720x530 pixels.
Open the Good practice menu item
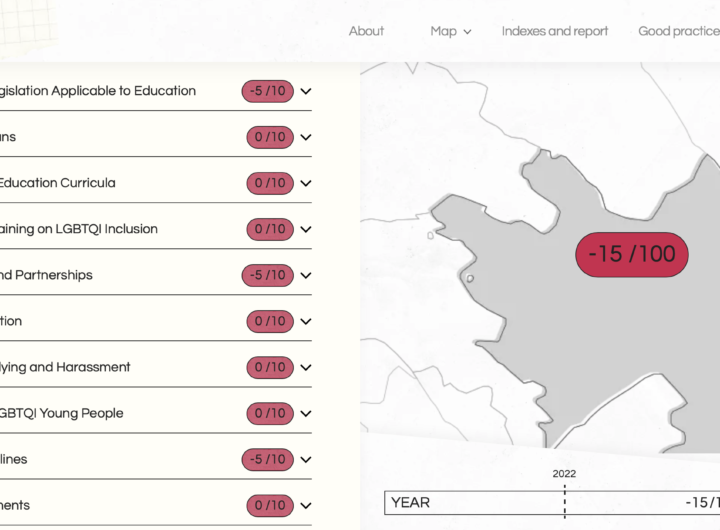tap(678, 31)
